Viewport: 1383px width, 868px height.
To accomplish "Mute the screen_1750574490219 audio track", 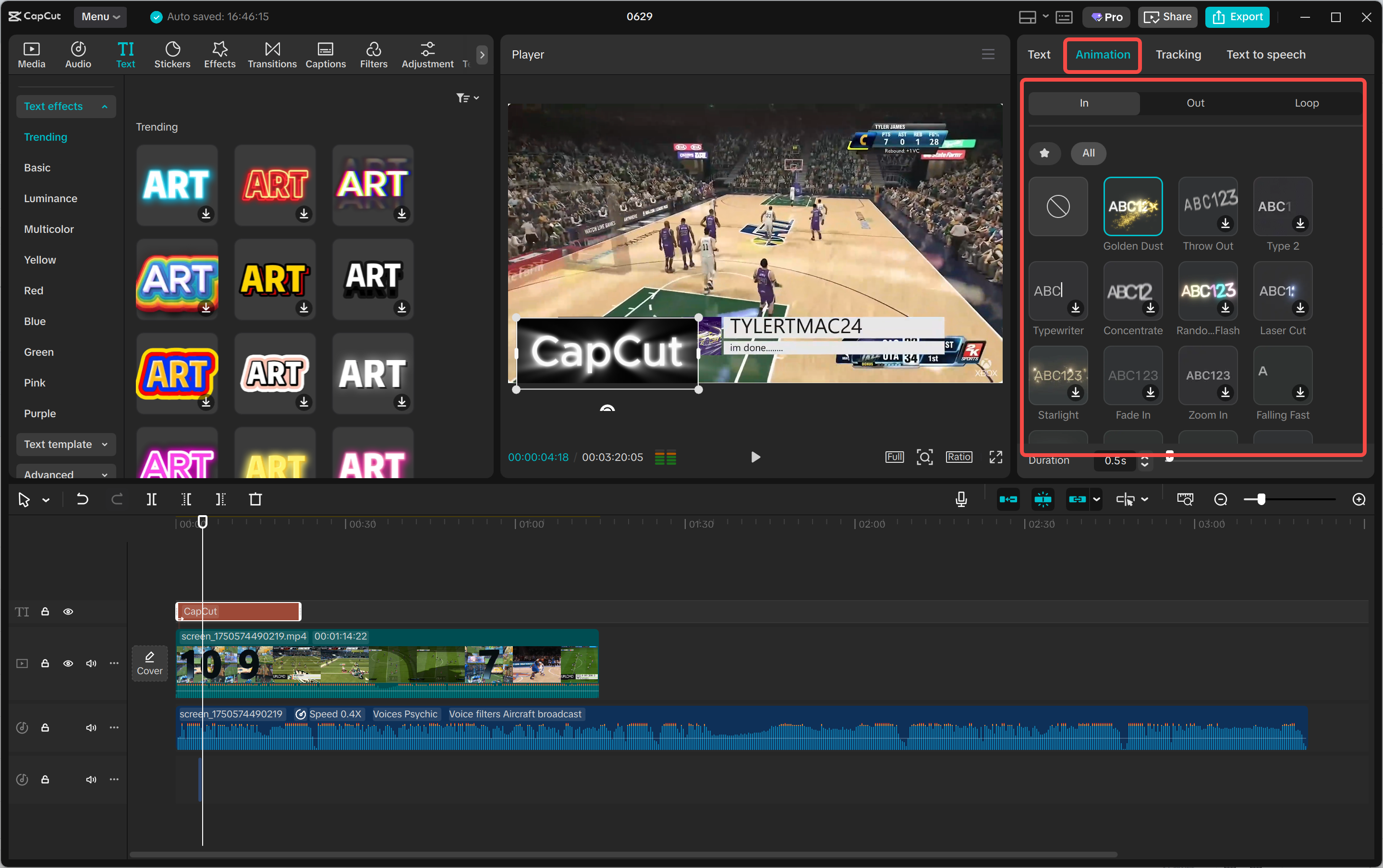I will pyautogui.click(x=90, y=727).
